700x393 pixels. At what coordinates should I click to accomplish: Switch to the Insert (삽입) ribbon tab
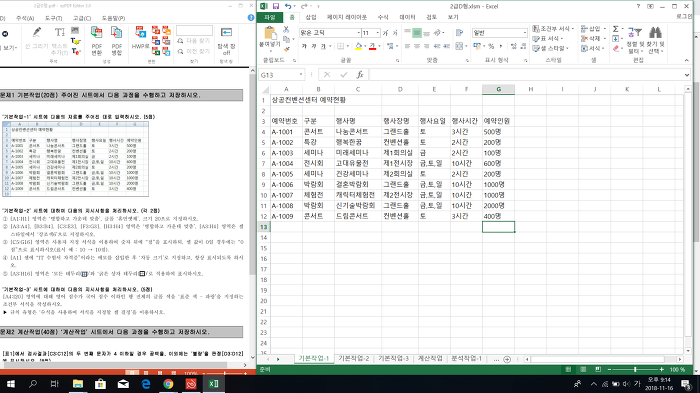coord(311,17)
